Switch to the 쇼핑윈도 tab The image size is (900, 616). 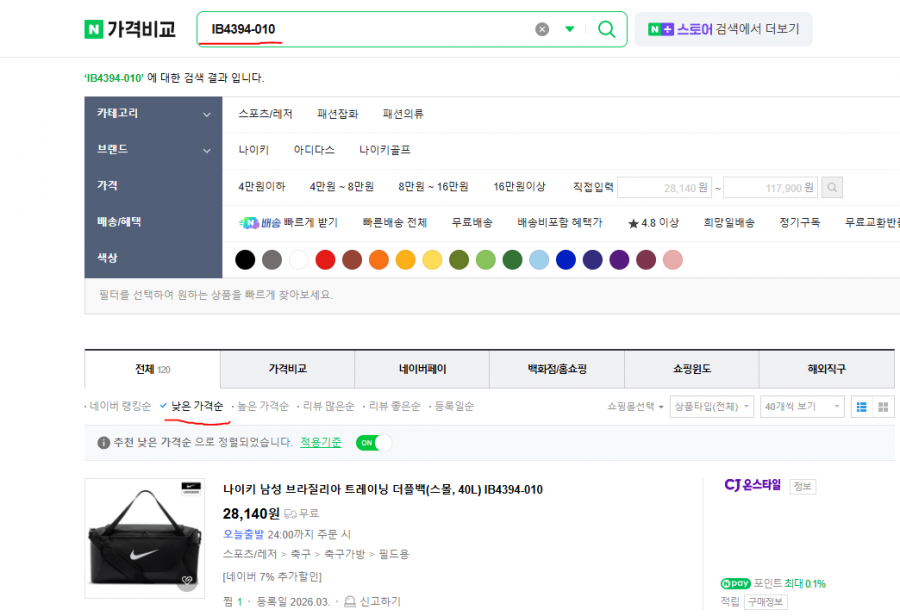point(692,369)
